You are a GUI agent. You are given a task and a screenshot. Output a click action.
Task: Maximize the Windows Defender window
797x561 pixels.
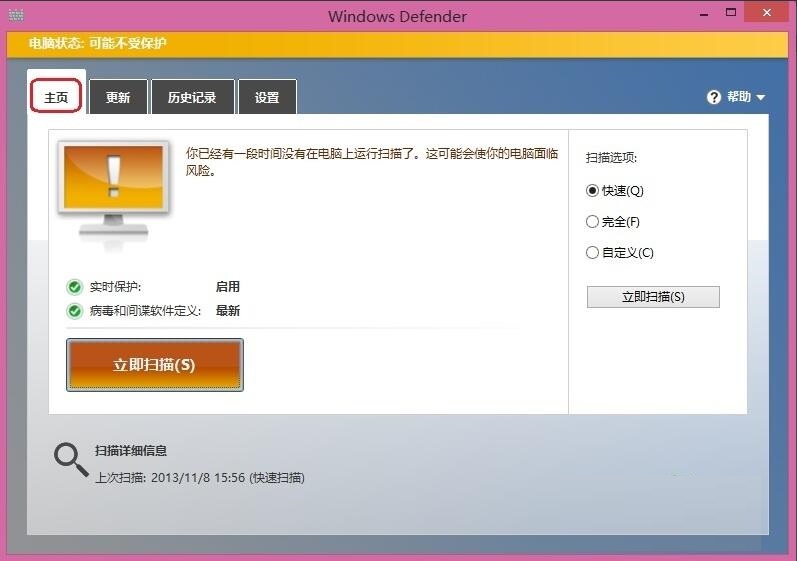[731, 13]
